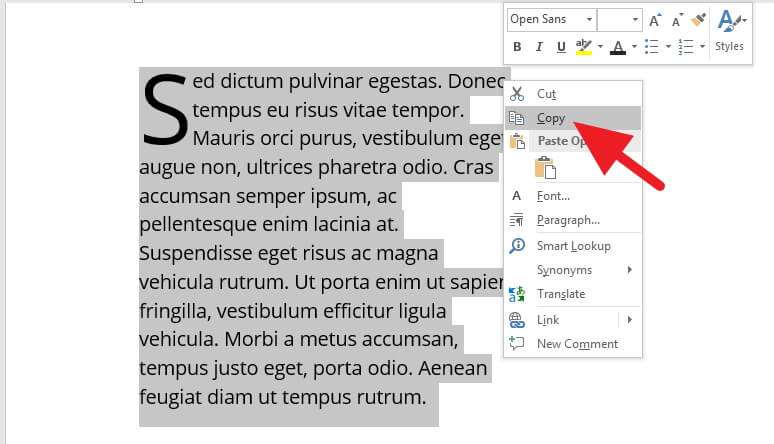Open the font size dropdown arrow
This screenshot has width=774, height=444.
coord(635,20)
